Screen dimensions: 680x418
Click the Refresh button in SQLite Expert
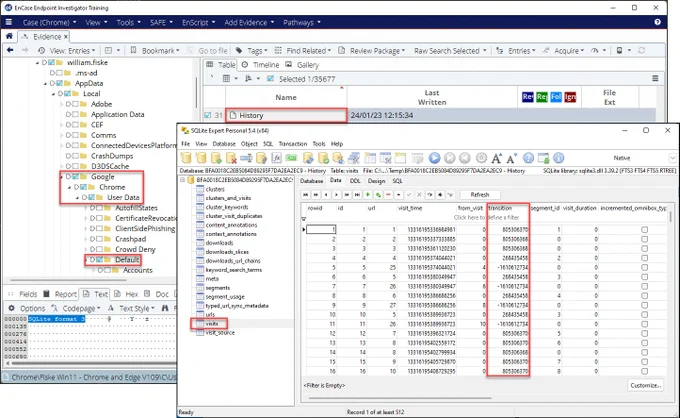(480, 195)
